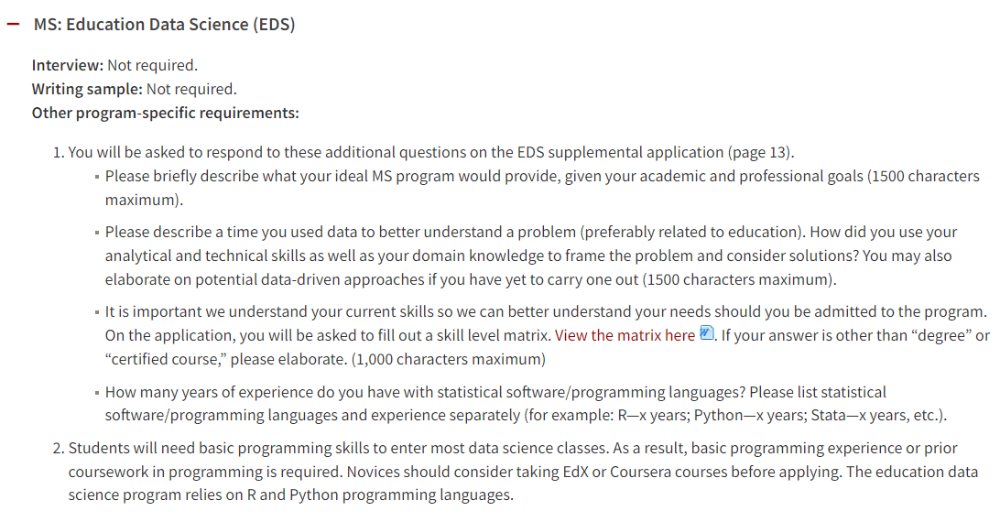Click the 'MS: Education Data Science (EDS)' heading
The width and height of the screenshot is (1000, 527).
coord(165,24)
